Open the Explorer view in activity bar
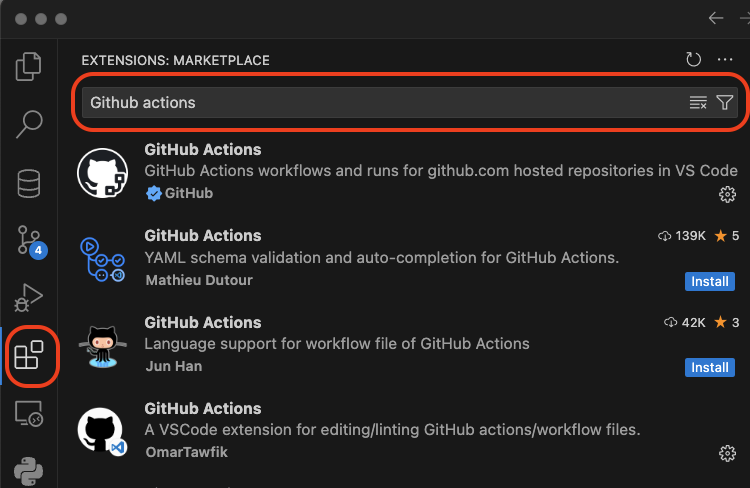The height and width of the screenshot is (488, 750). pos(30,67)
